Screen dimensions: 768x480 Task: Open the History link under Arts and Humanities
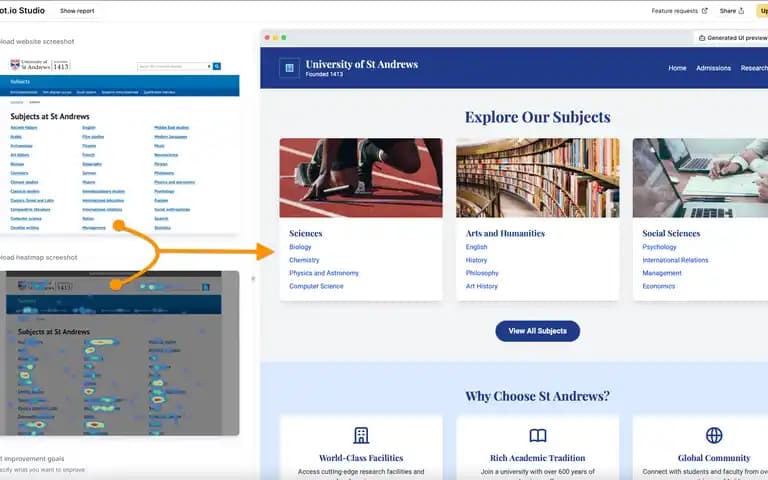[x=476, y=260]
